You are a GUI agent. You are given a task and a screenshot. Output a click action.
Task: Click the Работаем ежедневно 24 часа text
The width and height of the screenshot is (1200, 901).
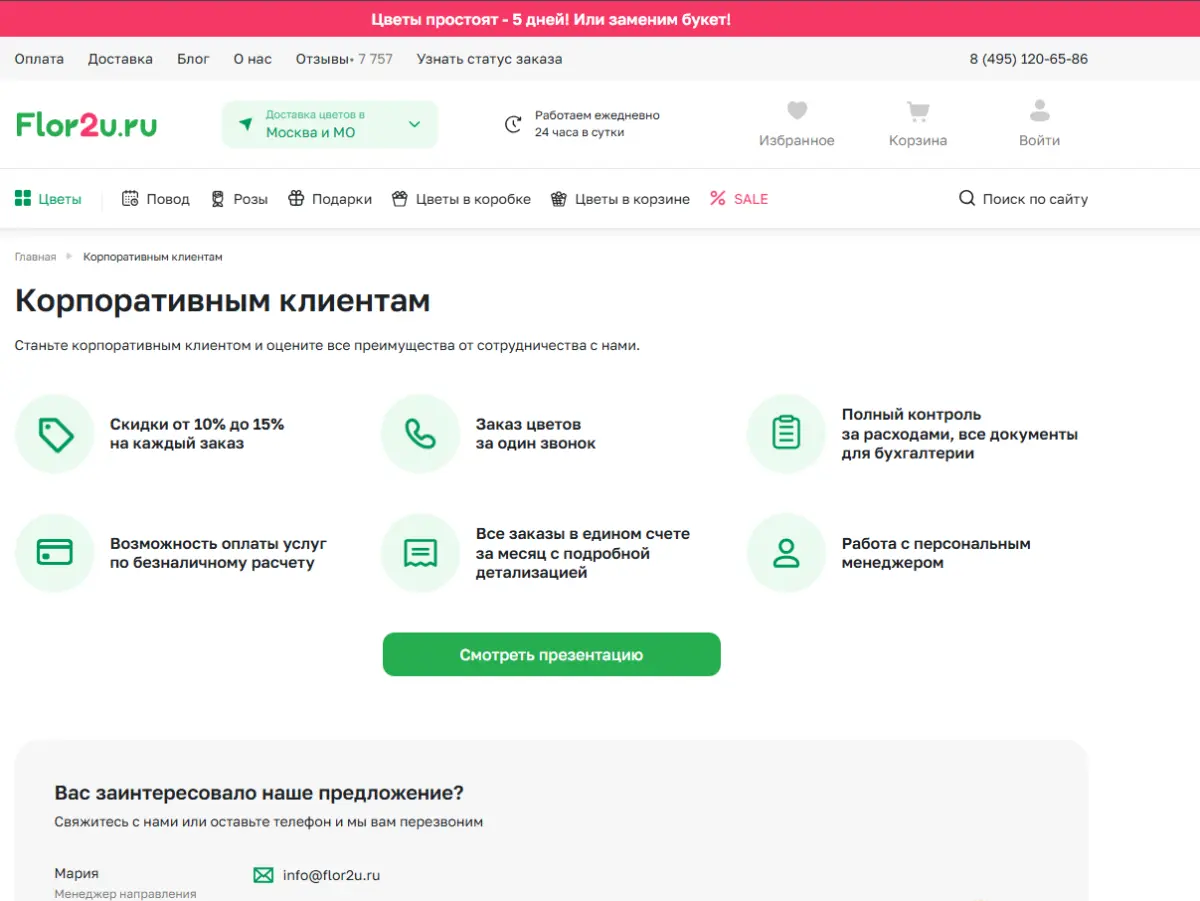[597, 124]
